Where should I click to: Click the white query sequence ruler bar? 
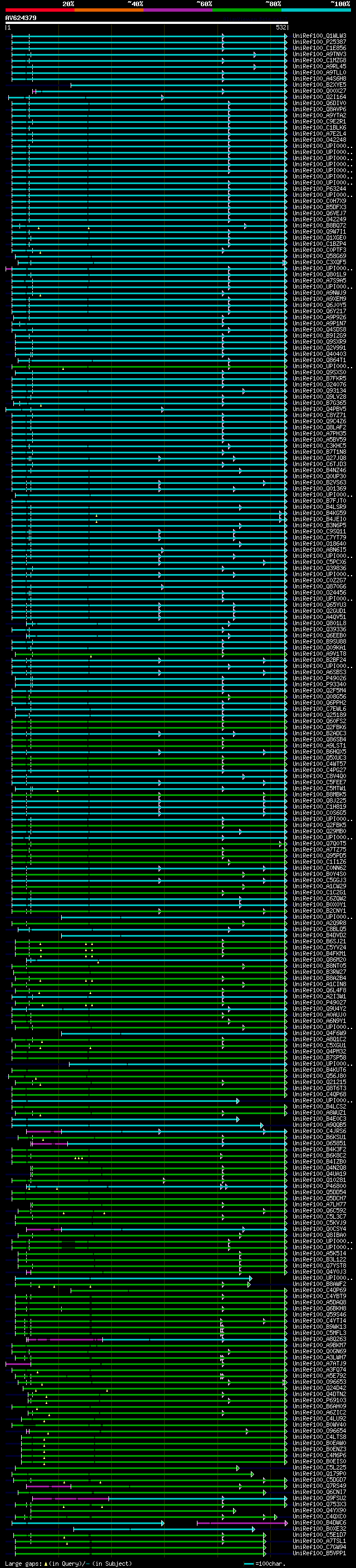click(147, 22)
